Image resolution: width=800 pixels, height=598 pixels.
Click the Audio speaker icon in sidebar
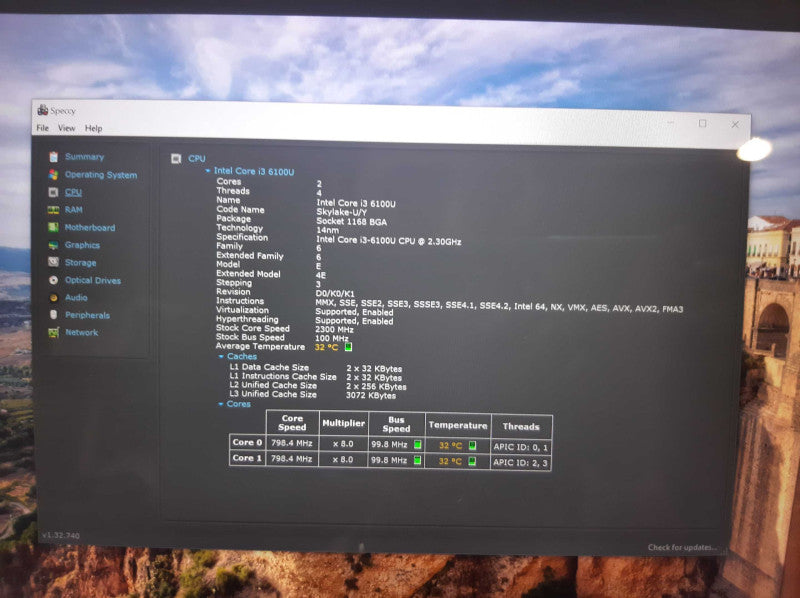pos(53,297)
